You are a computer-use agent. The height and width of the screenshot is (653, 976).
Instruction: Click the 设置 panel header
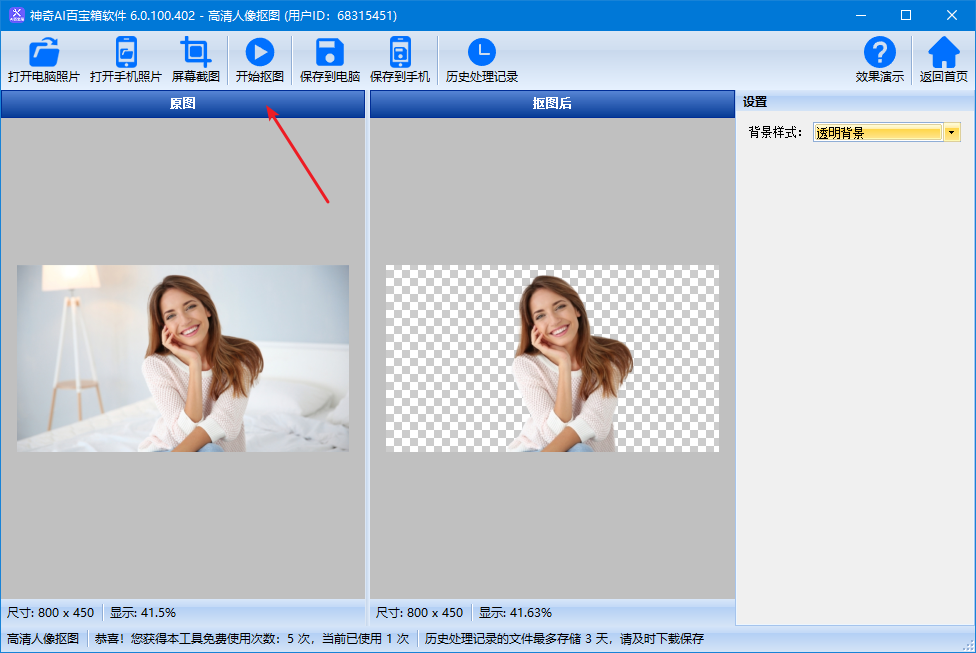coord(856,102)
